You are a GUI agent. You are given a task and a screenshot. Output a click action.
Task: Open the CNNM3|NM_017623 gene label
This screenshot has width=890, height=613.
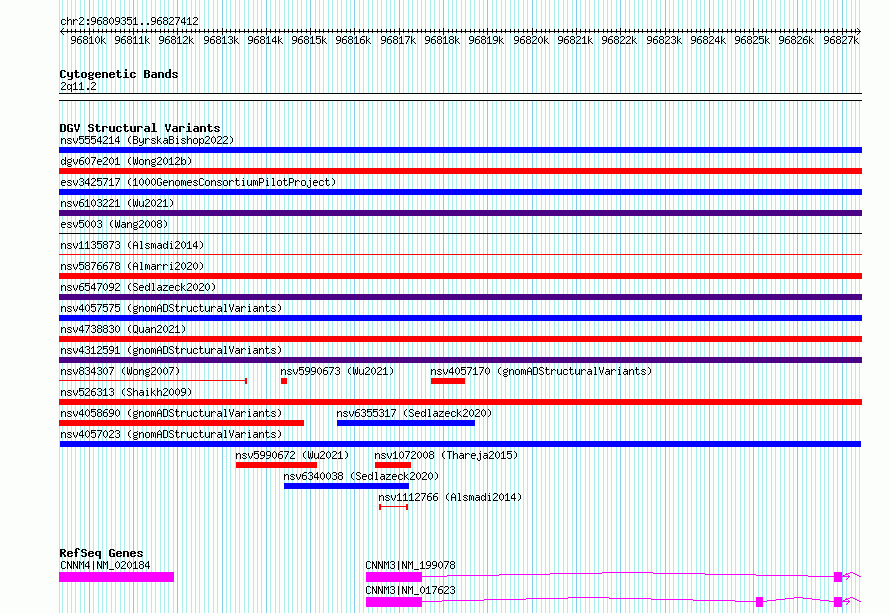[x=410, y=590]
